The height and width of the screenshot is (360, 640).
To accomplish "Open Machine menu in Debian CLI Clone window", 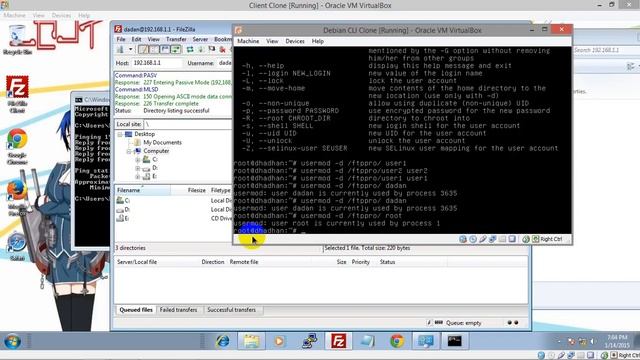I will click(x=248, y=41).
